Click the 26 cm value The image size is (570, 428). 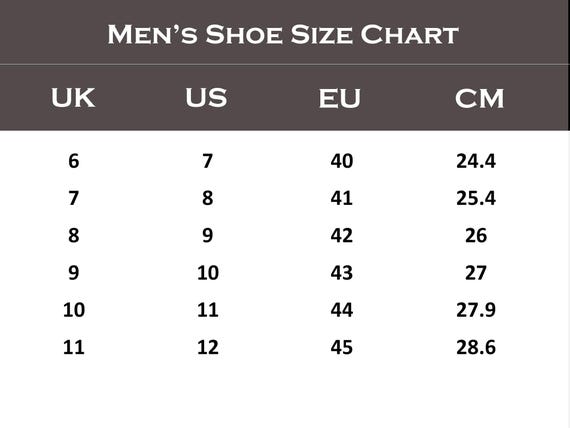point(476,235)
